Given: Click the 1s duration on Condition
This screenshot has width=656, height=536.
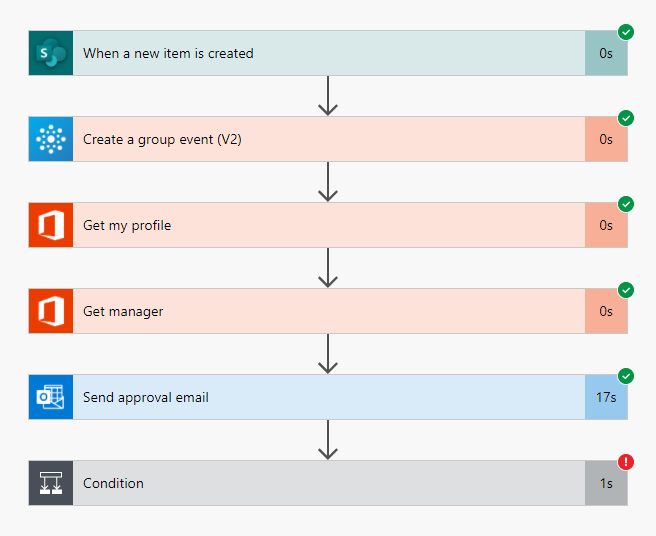Looking at the screenshot, I should (606, 483).
